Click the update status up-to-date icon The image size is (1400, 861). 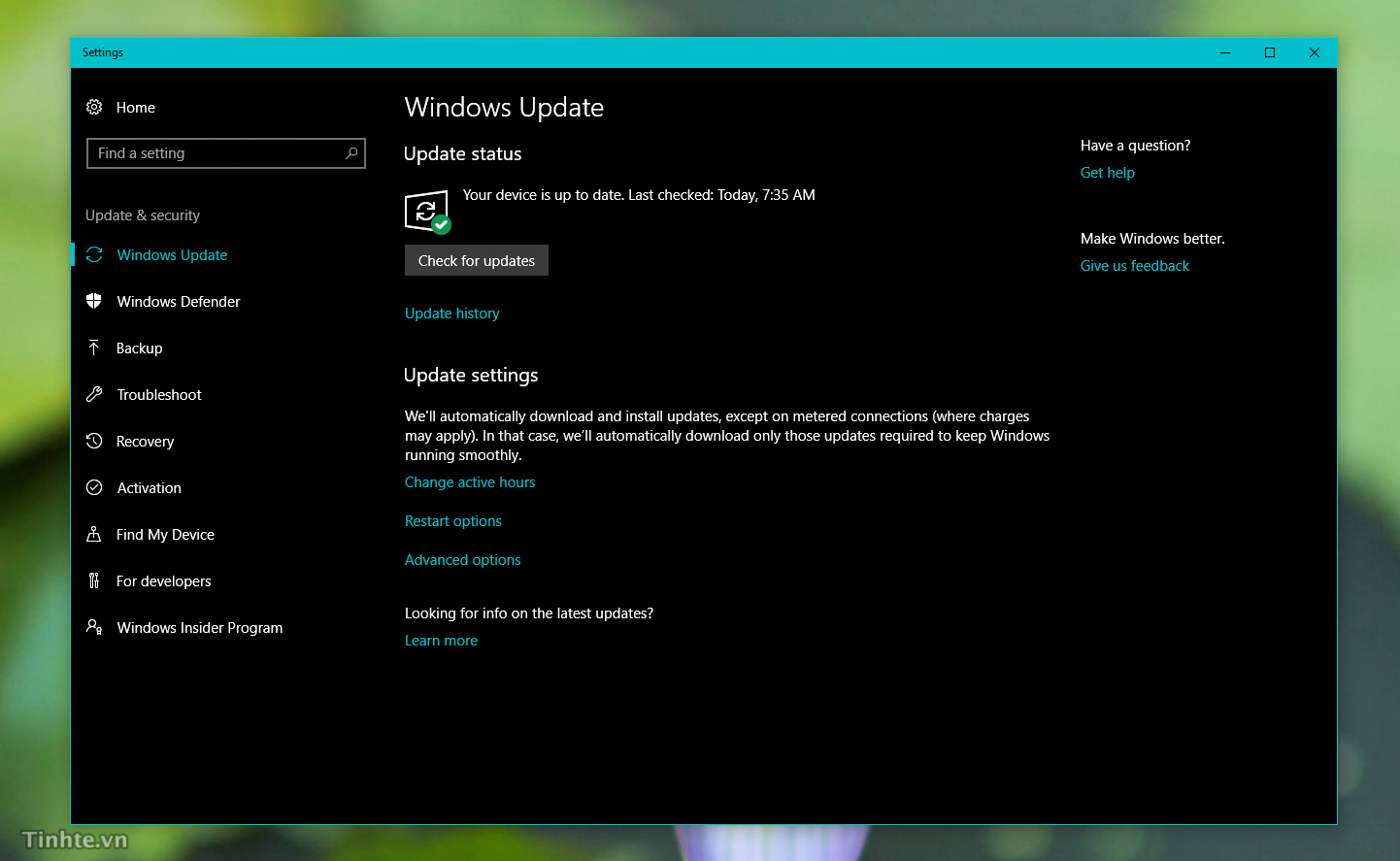pos(427,212)
